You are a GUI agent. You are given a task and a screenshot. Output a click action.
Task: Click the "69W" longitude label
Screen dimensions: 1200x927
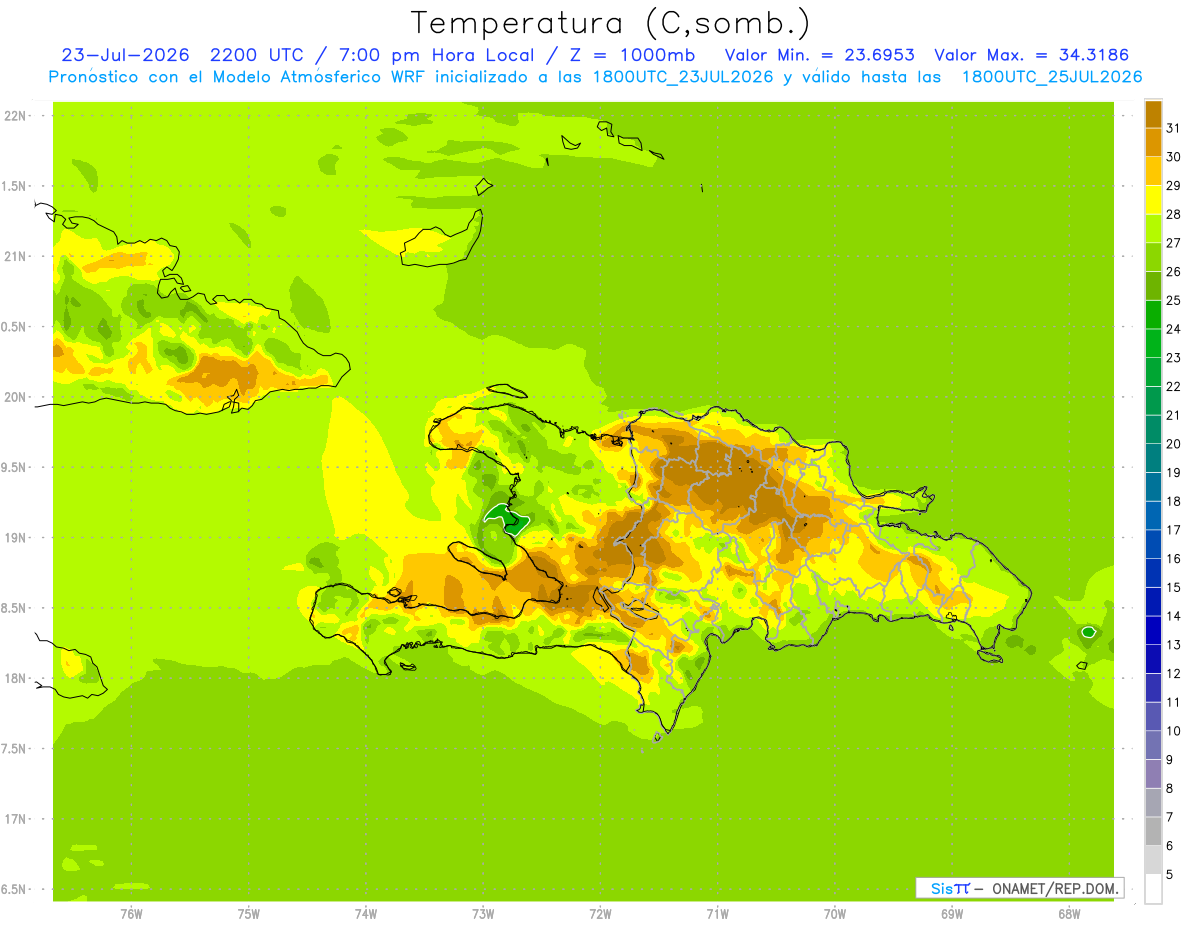point(952,914)
